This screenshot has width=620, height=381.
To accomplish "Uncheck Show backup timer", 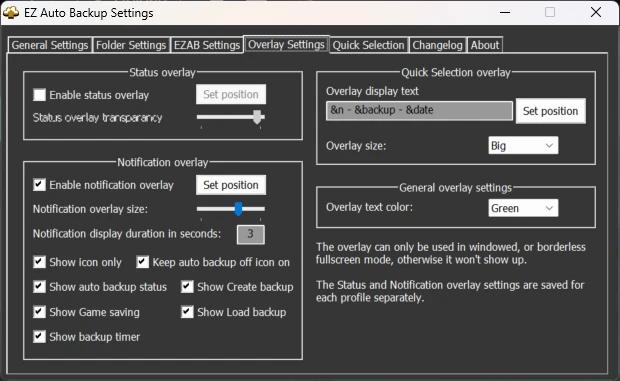I will click(x=39, y=337).
